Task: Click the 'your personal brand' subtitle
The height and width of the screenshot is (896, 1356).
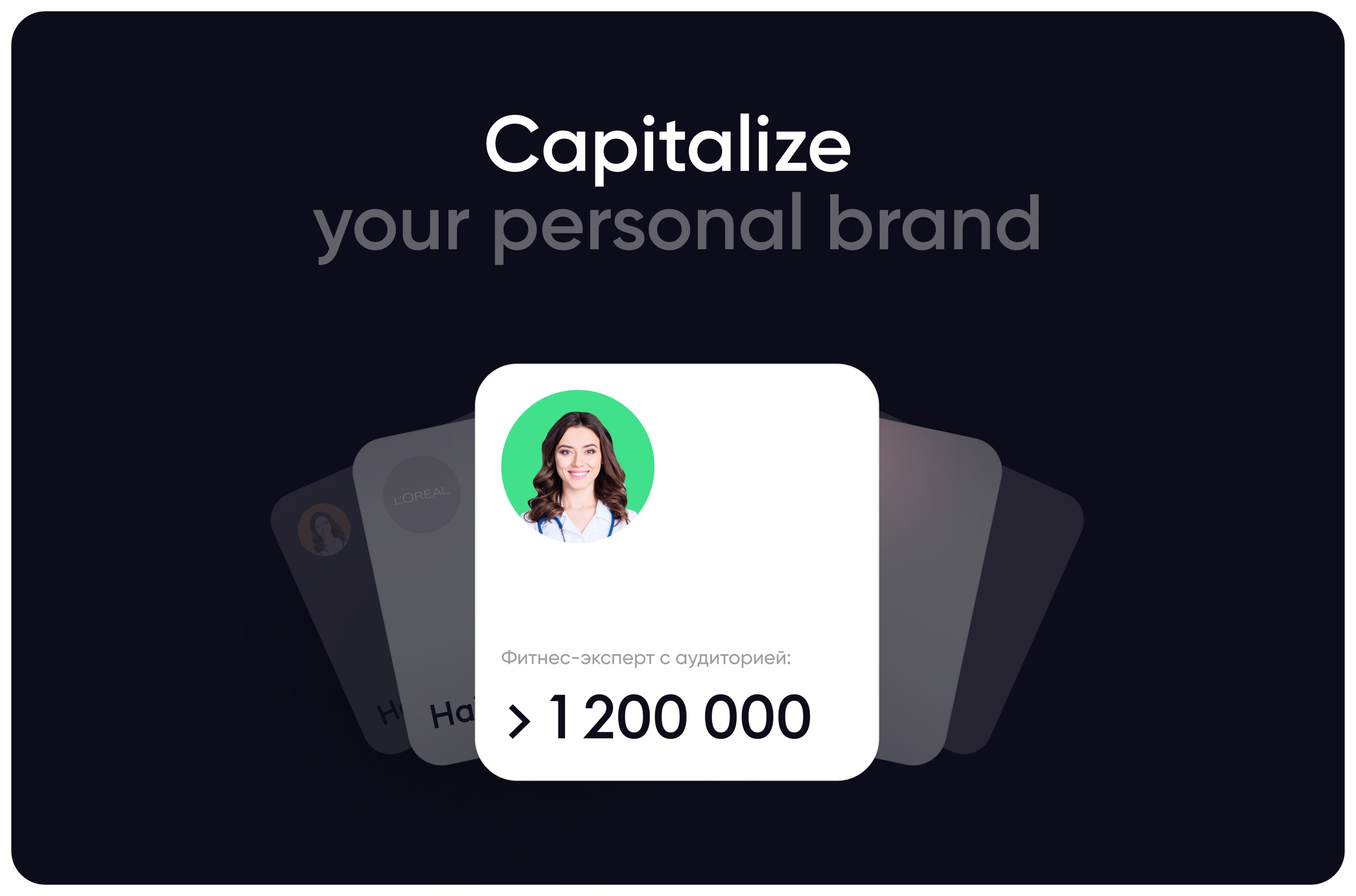Action: [677, 228]
